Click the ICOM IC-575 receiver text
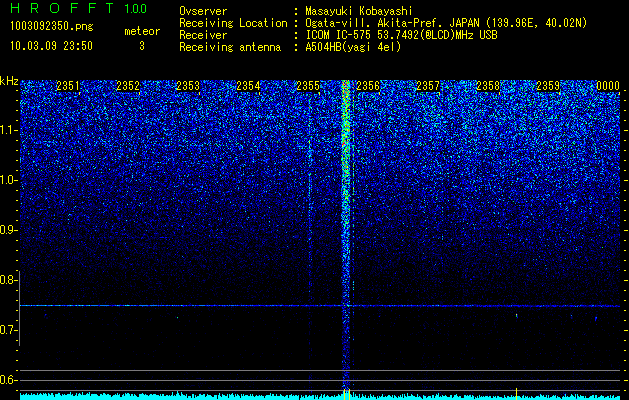The width and height of the screenshot is (629, 400). pos(401,35)
